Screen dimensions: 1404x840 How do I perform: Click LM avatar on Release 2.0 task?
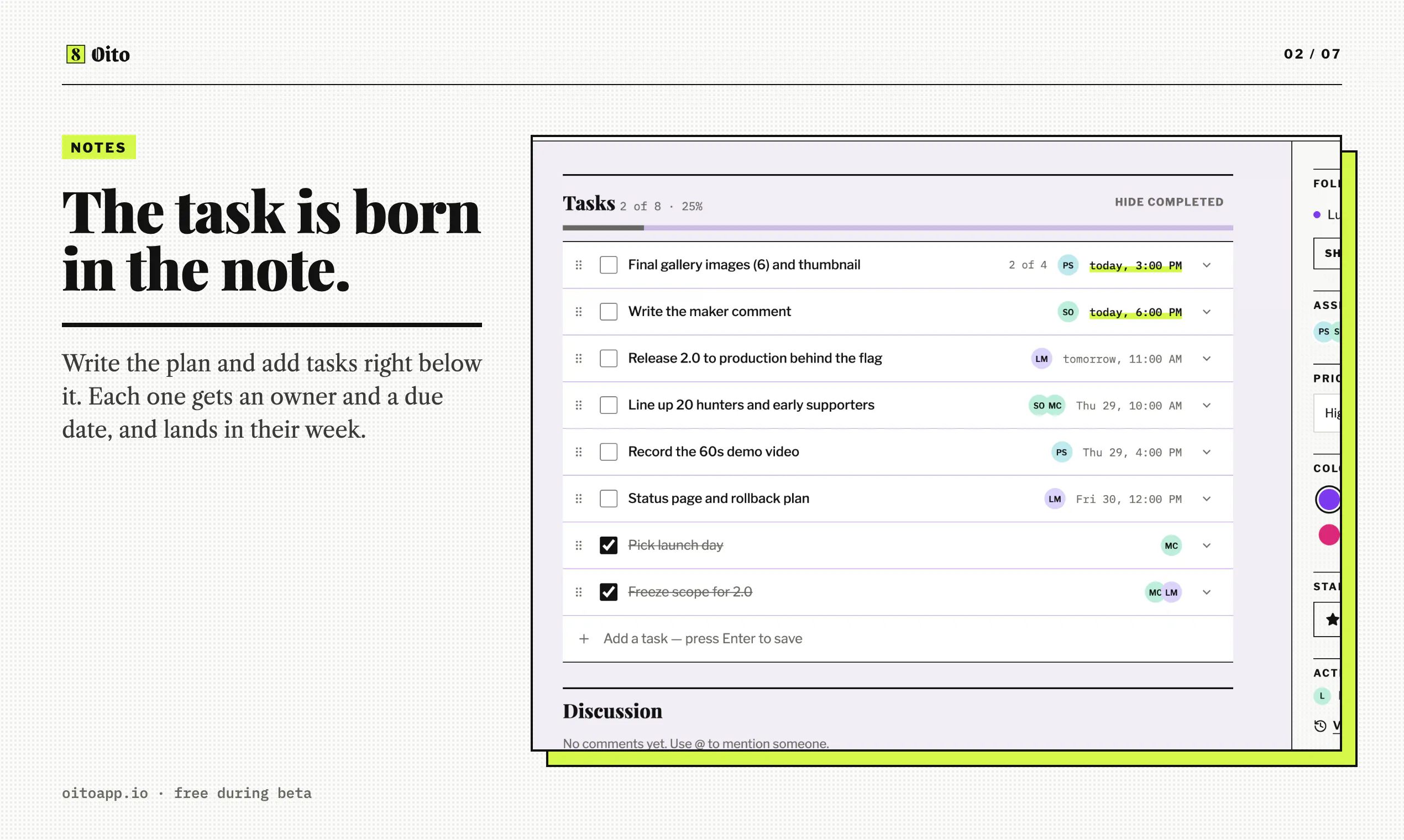1041,358
